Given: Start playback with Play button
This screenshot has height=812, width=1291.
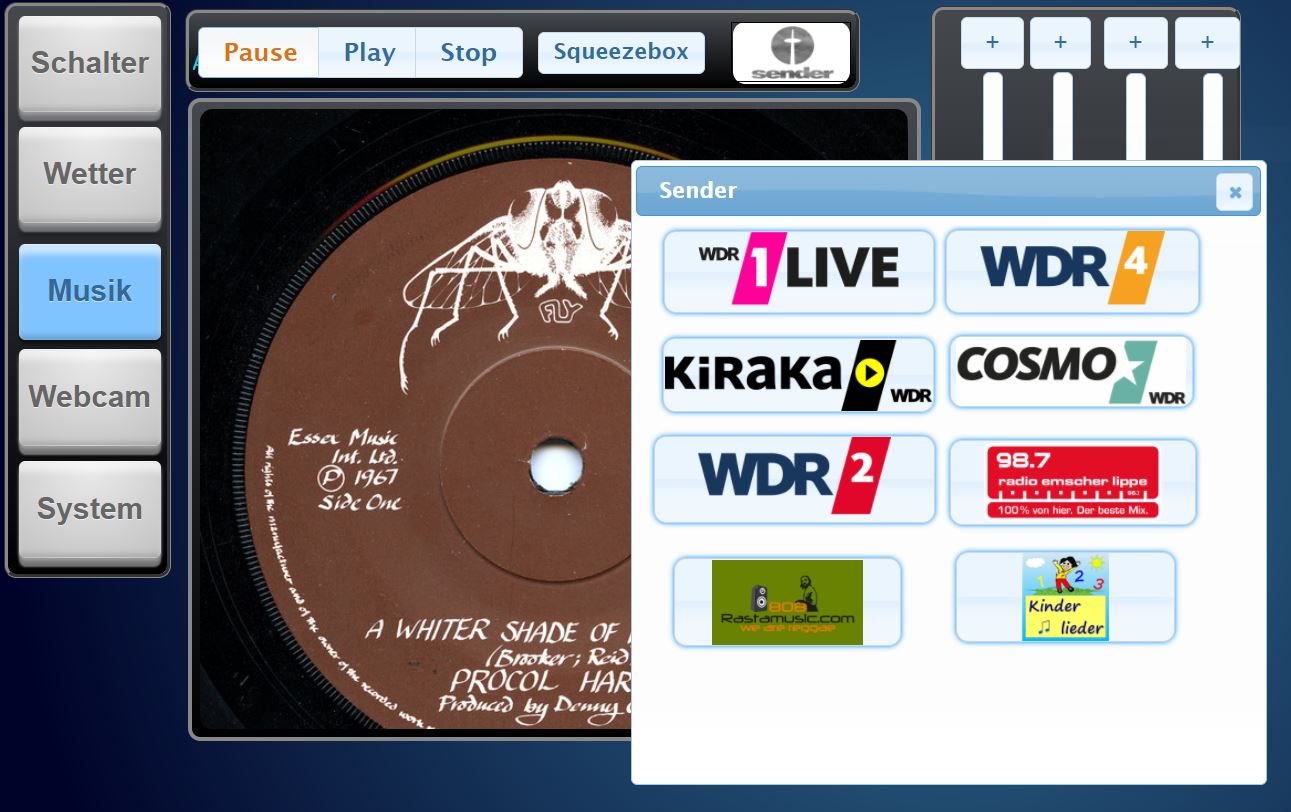Looking at the screenshot, I should click(369, 52).
